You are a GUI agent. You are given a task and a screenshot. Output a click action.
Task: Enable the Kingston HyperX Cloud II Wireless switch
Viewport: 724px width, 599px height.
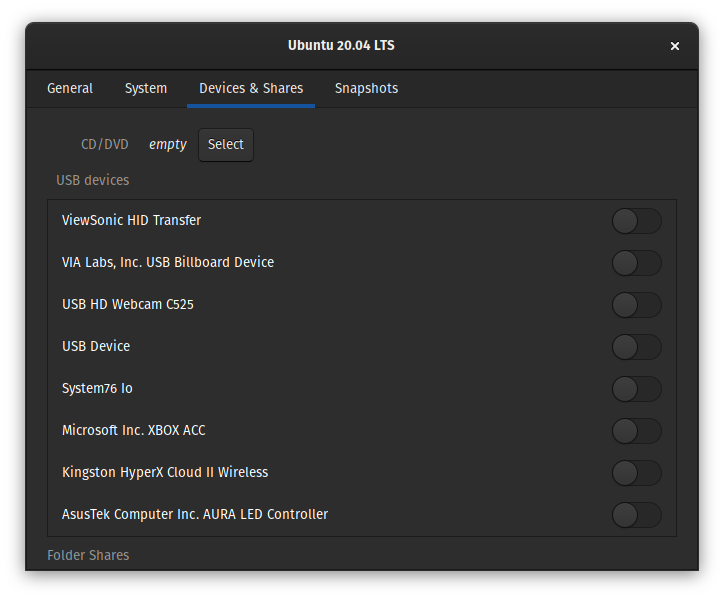coord(636,473)
